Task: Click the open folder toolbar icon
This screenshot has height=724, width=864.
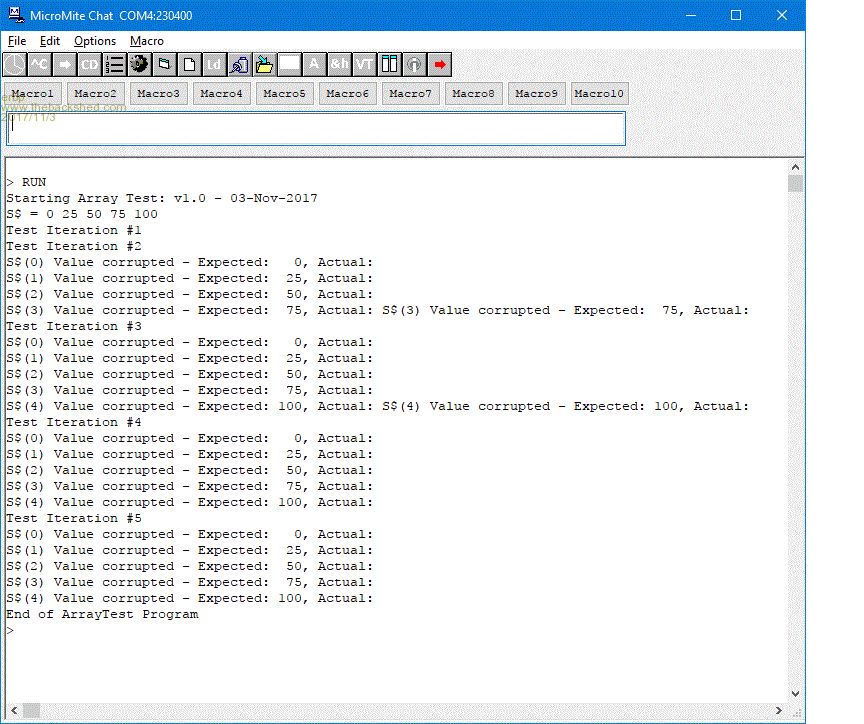Action: click(264, 65)
